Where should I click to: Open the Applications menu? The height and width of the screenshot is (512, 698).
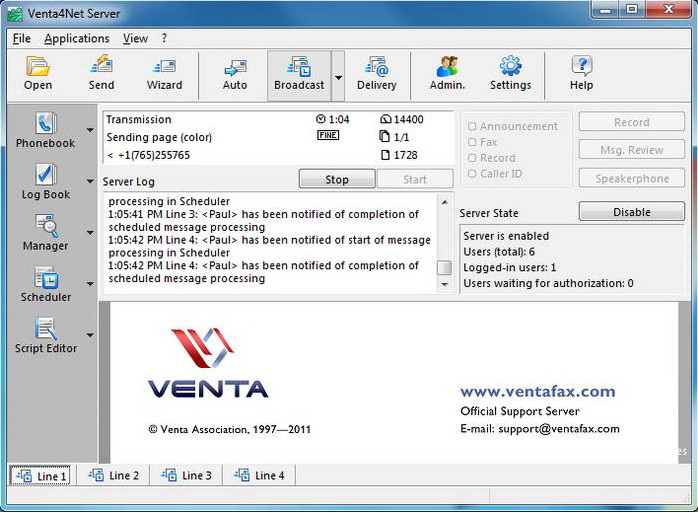(x=77, y=39)
